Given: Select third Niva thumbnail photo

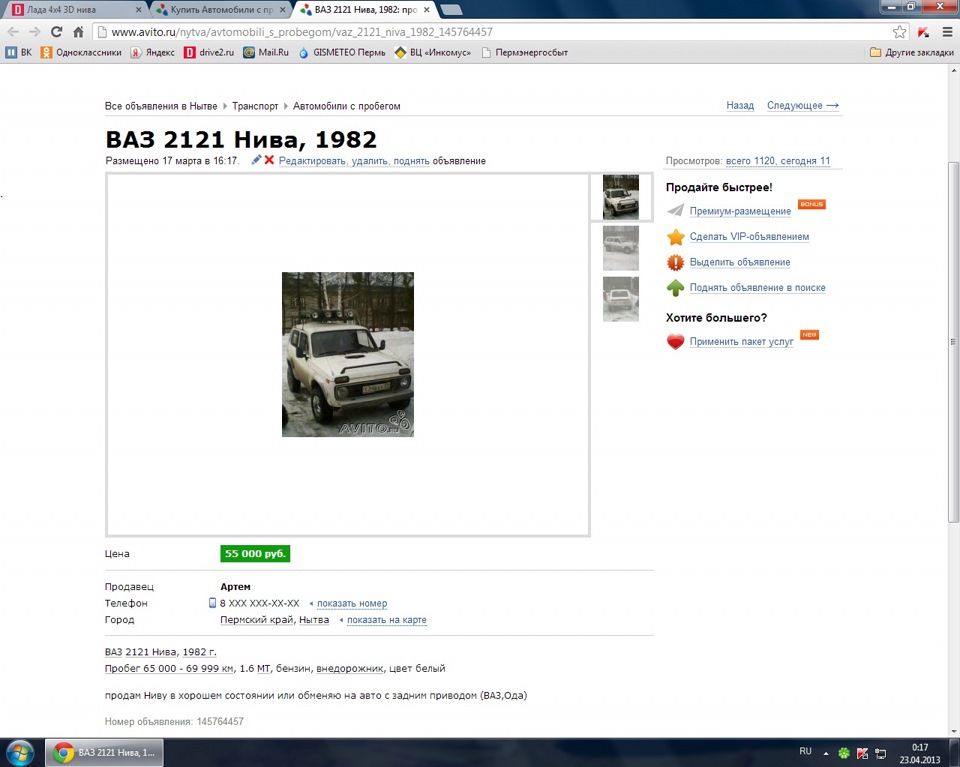Looking at the screenshot, I should 621,299.
